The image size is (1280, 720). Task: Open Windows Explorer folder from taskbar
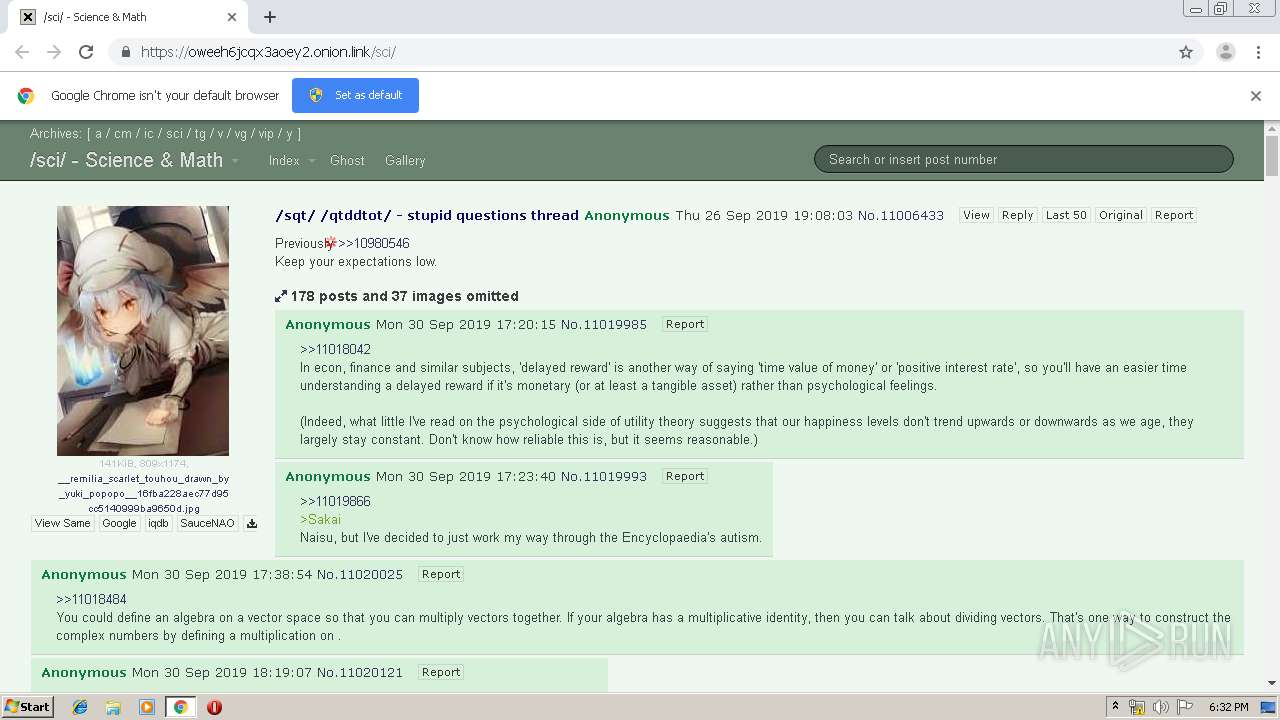pos(113,707)
